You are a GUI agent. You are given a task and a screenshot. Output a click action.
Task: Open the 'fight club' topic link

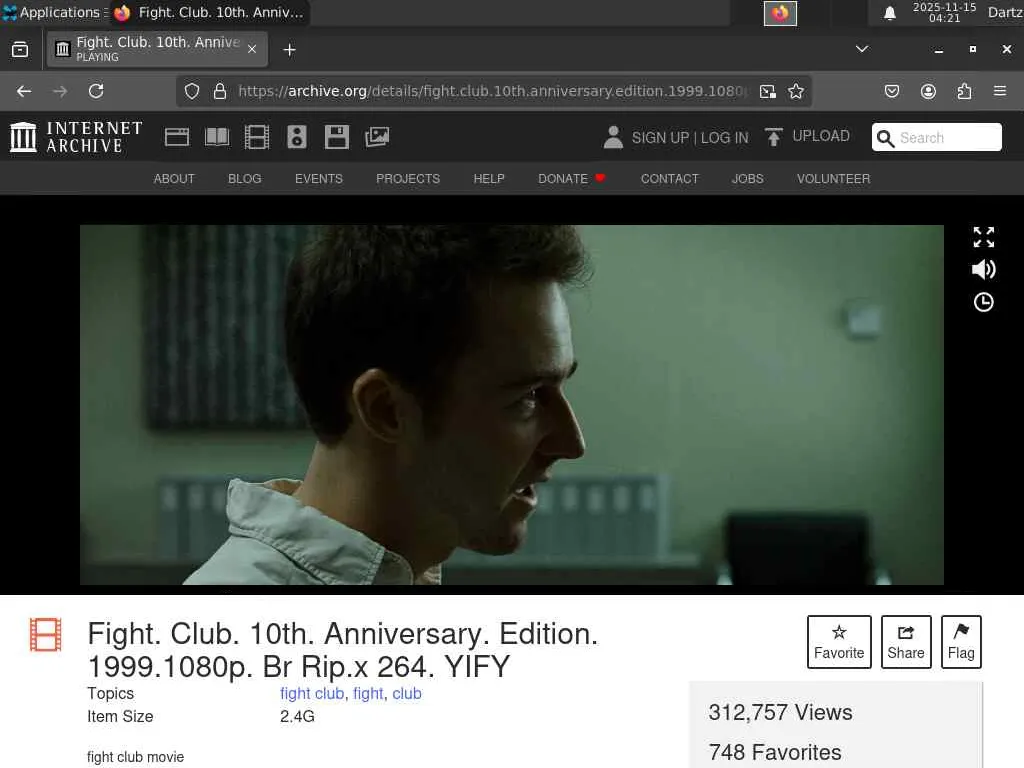312,694
